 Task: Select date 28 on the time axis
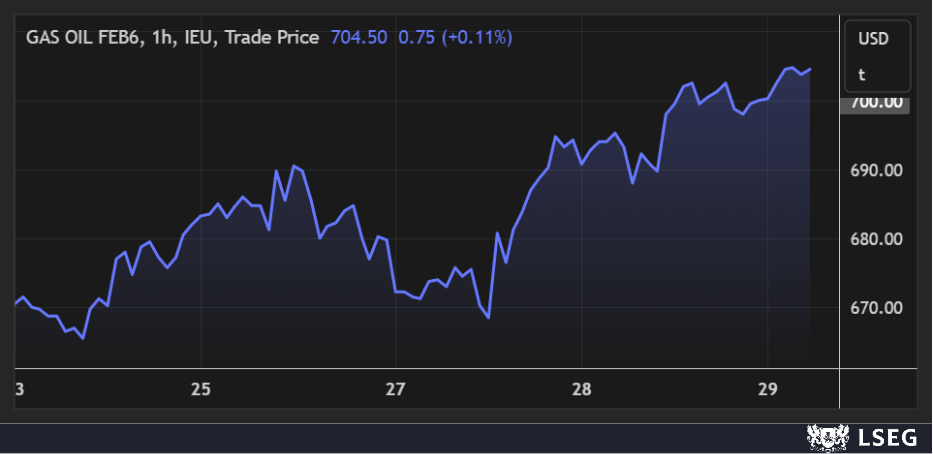582,388
